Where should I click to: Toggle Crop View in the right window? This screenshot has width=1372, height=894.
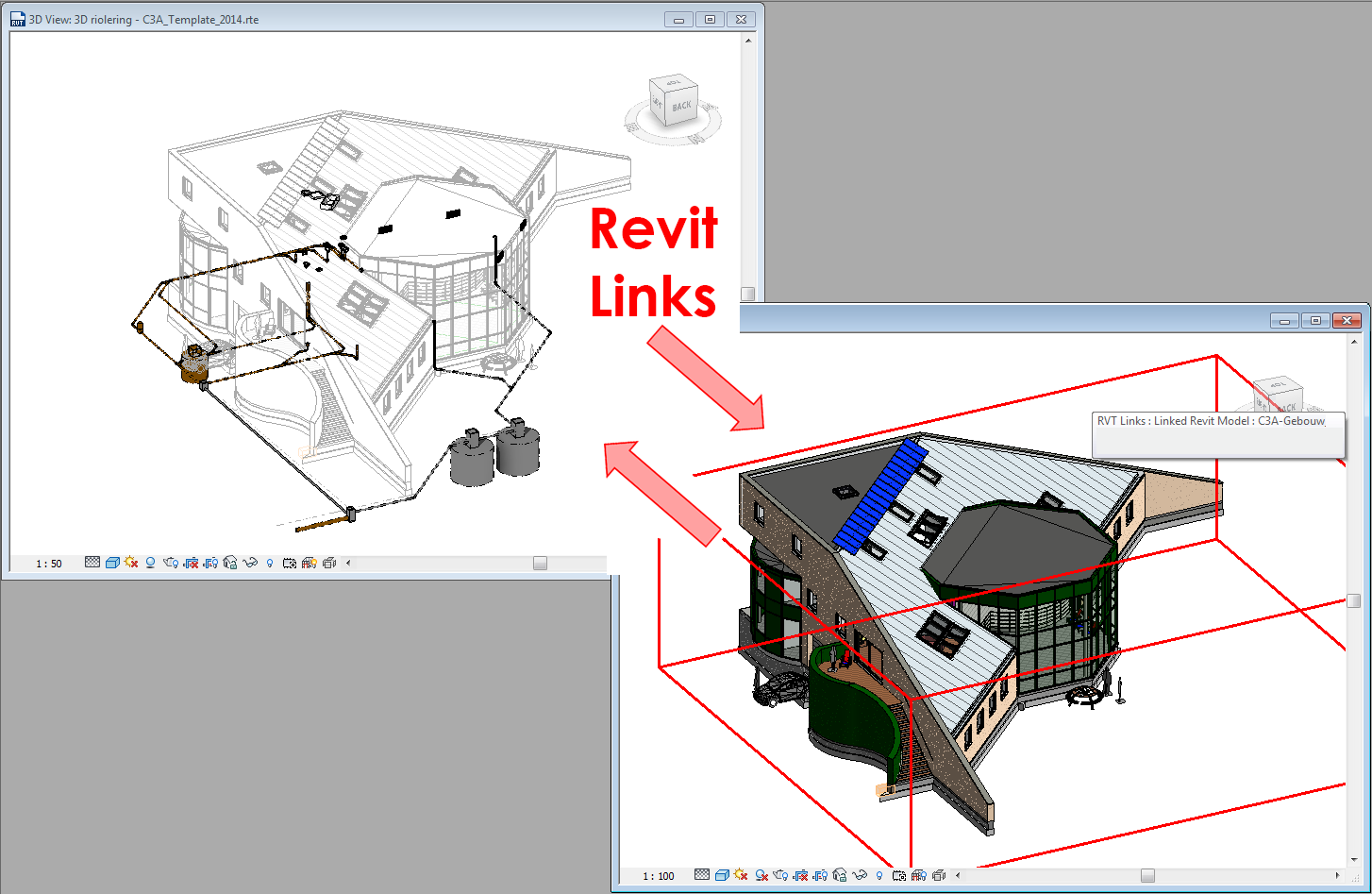[x=800, y=875]
